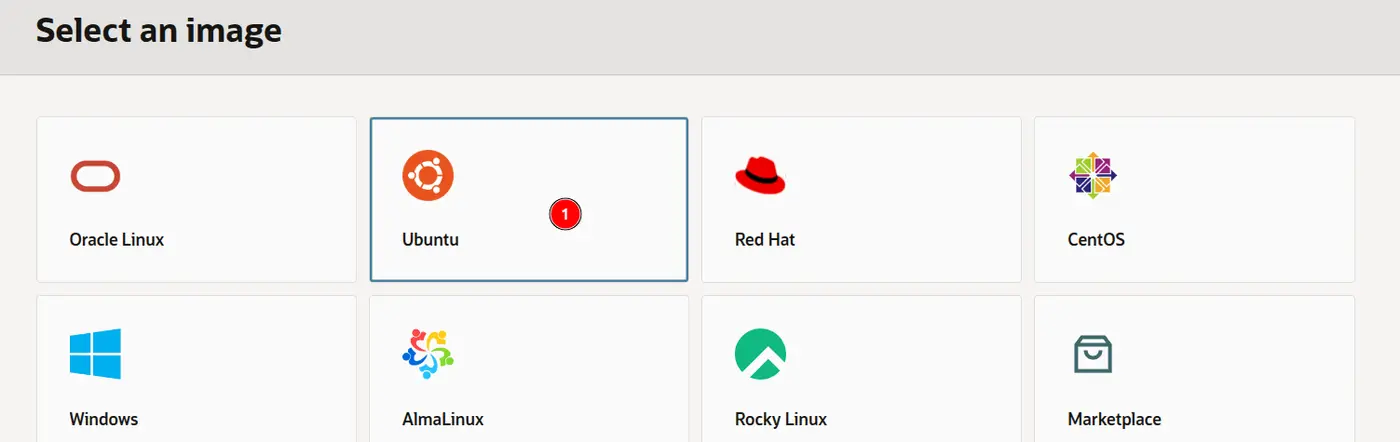Click the CentOS multicolor logo
The image size is (1400, 442).
click(x=1093, y=176)
